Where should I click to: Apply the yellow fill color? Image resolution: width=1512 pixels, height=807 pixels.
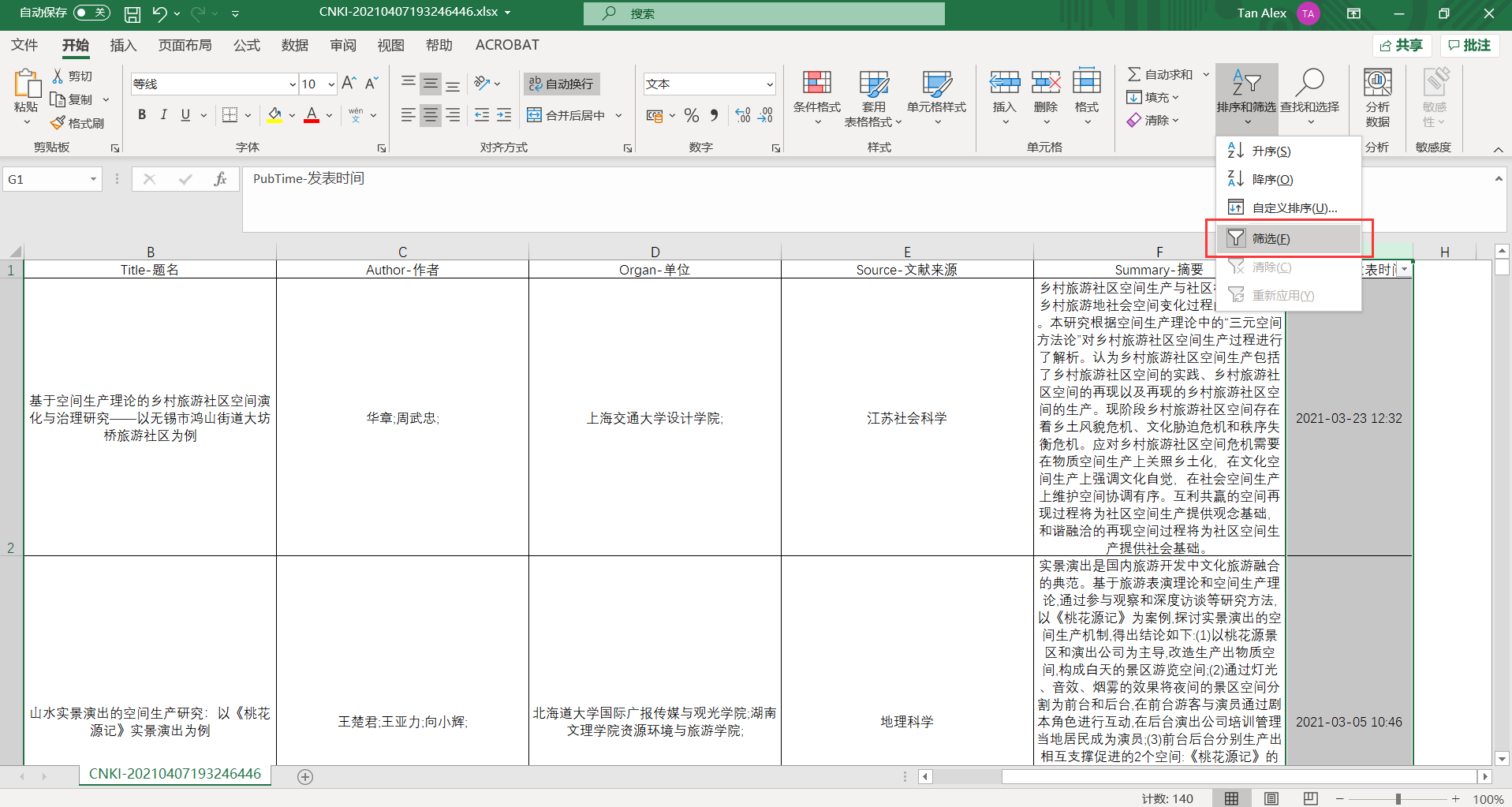tap(274, 115)
